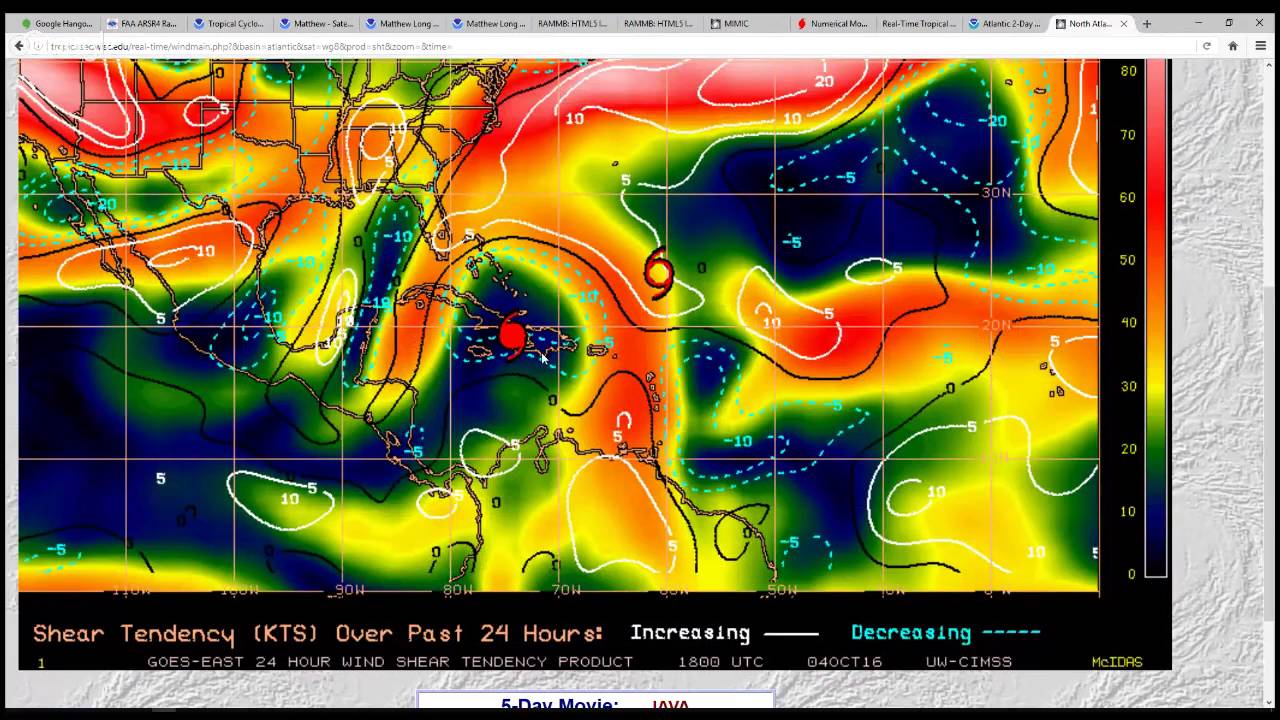
Task: Switch to the Google Hango... tab
Action: [58, 23]
